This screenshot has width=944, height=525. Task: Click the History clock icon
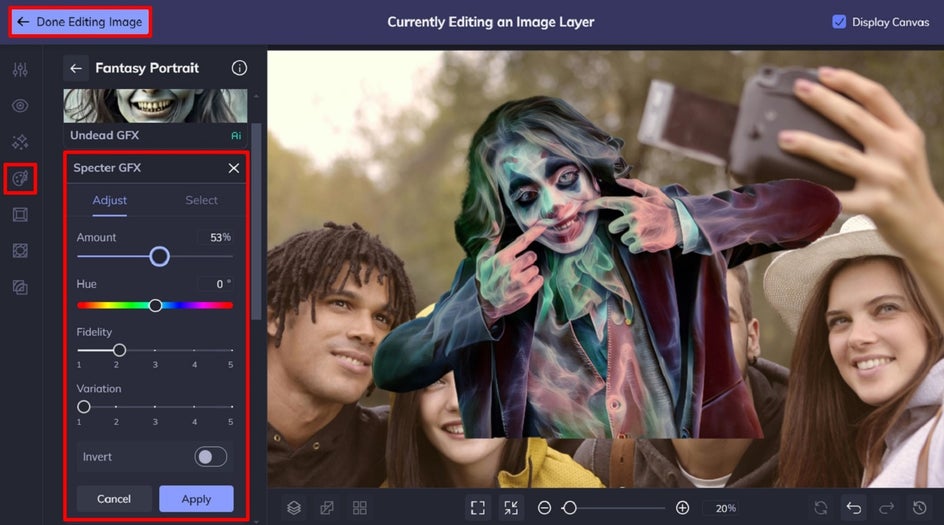tap(919, 508)
